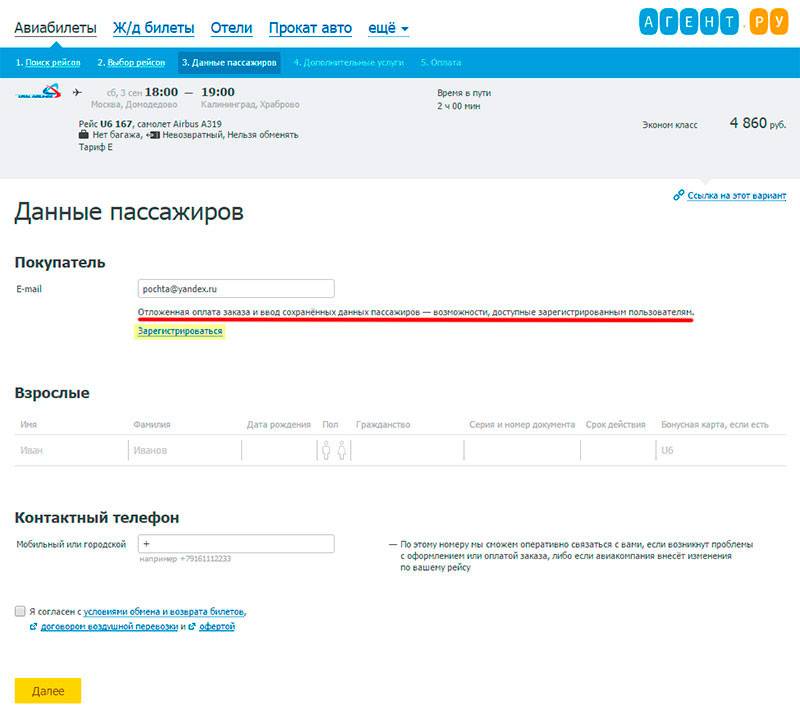
Task: Click the Ural Airlines logo
Action: [x=39, y=92]
